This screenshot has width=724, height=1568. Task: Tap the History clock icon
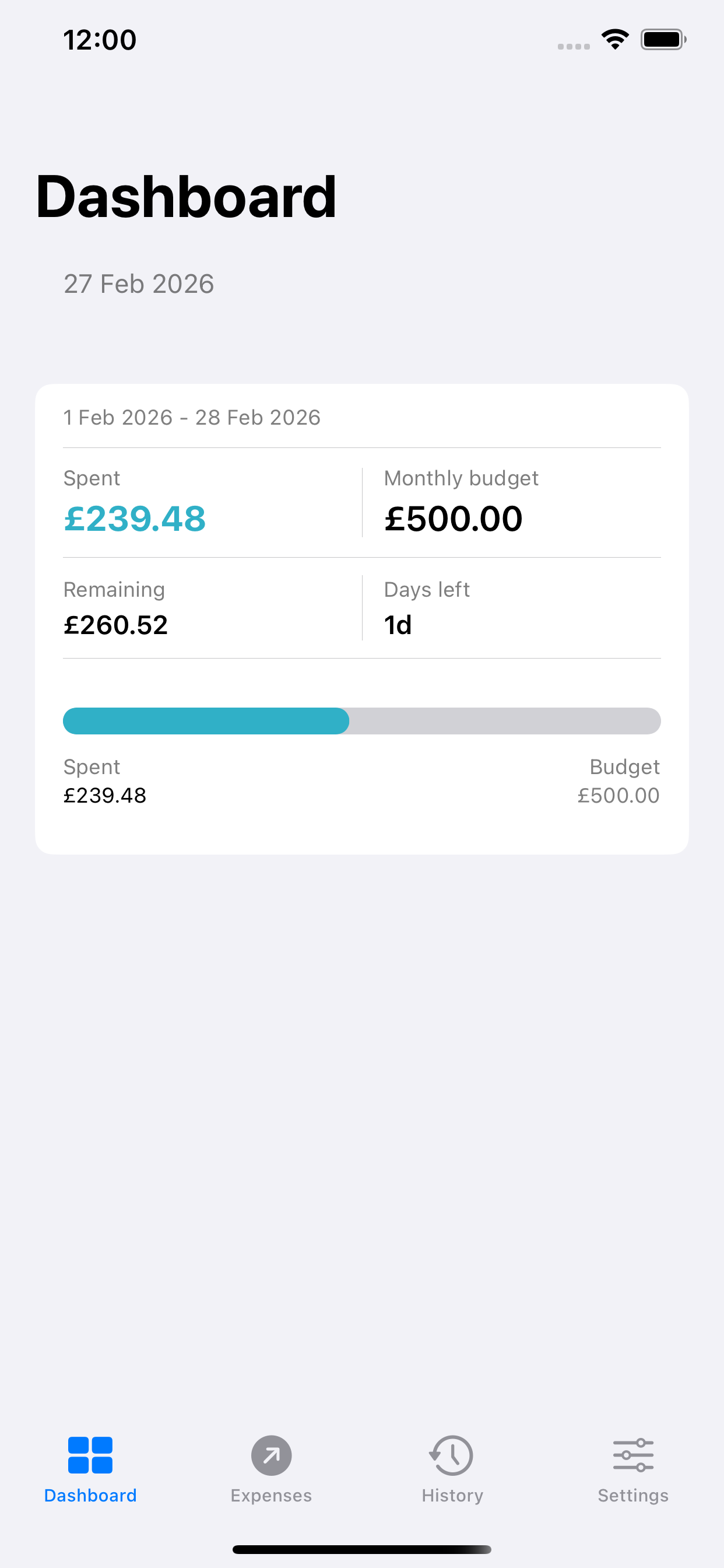451,1455
